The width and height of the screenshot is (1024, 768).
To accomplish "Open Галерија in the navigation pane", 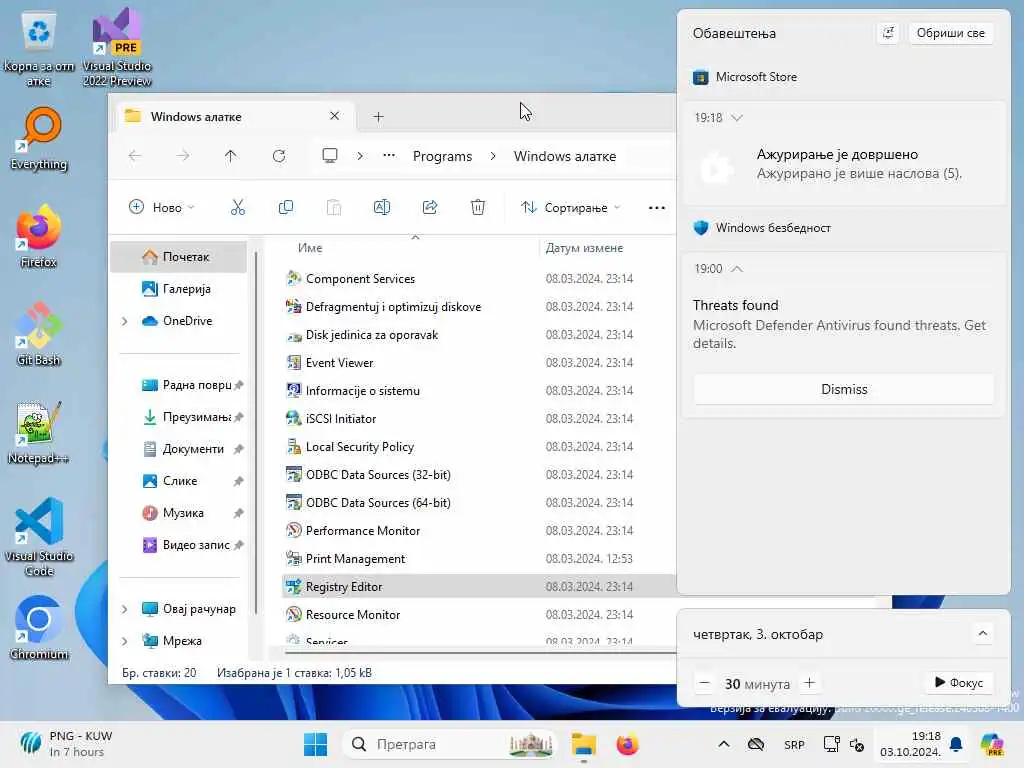I will point(178,289).
